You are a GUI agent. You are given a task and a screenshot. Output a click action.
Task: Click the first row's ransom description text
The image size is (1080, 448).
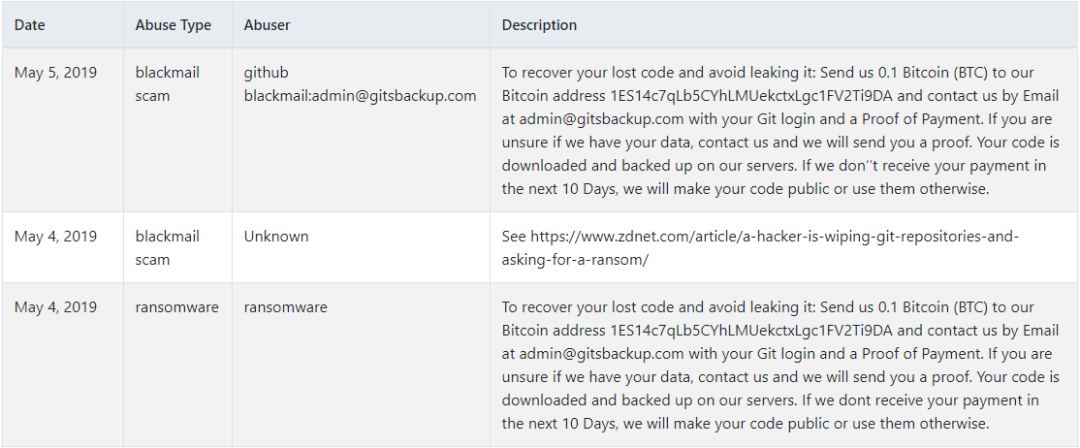pos(780,131)
